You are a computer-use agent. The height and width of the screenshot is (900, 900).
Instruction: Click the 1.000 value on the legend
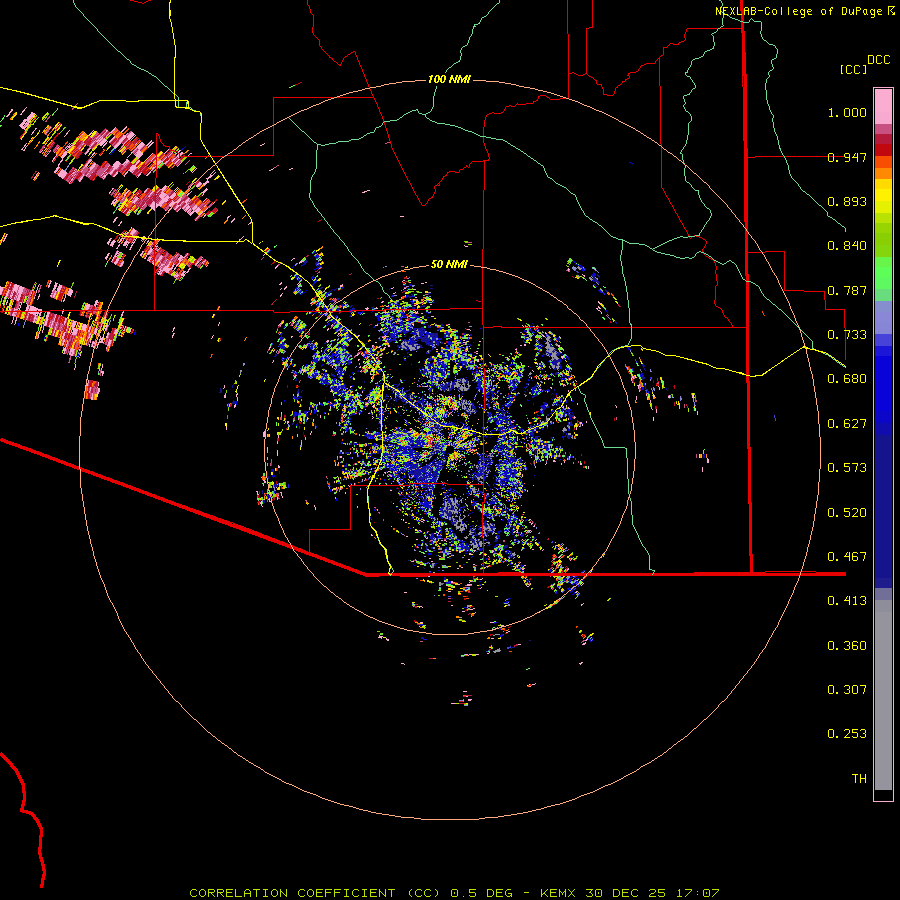(847, 112)
